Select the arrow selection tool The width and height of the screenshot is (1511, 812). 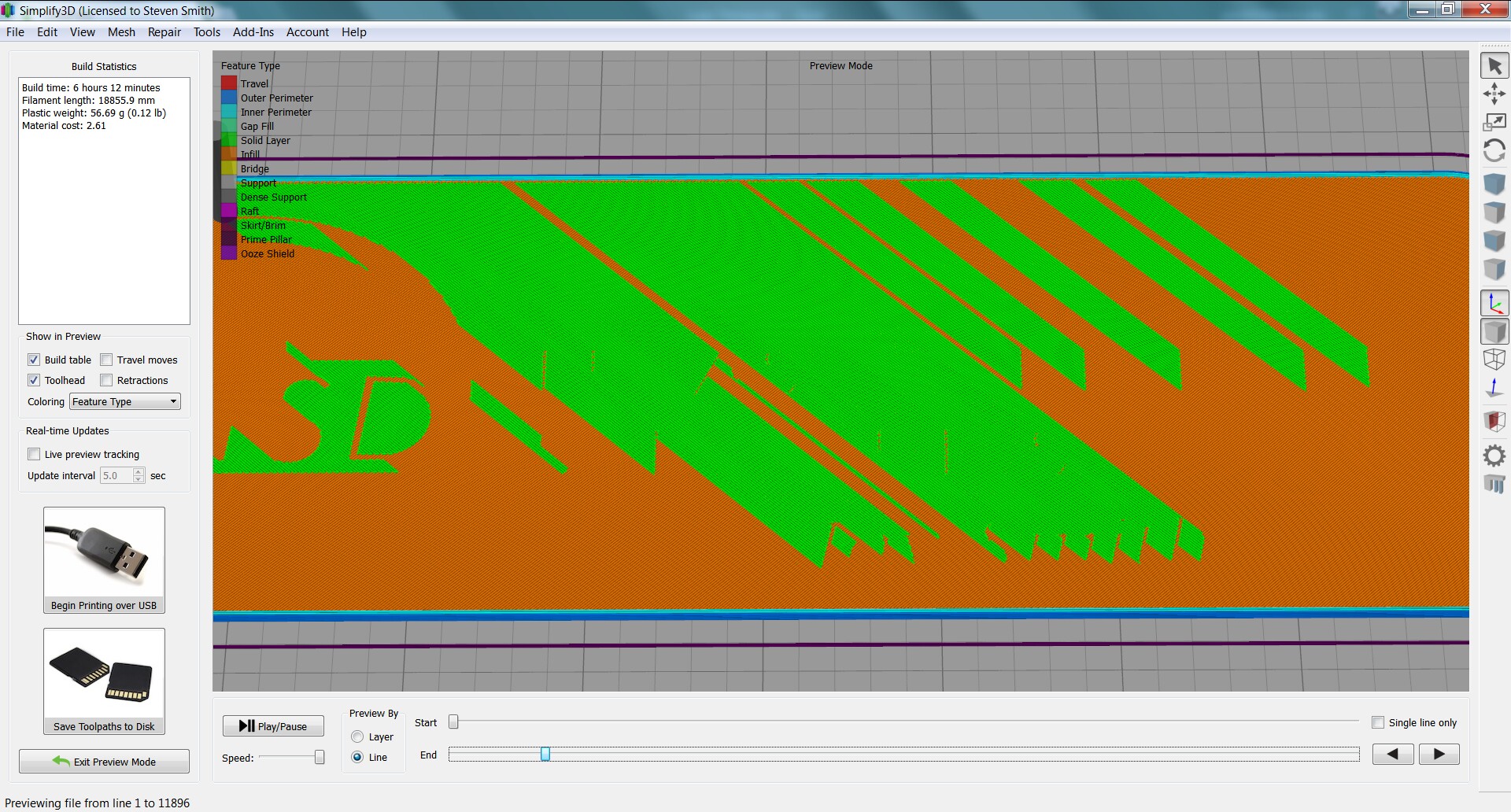[1494, 67]
